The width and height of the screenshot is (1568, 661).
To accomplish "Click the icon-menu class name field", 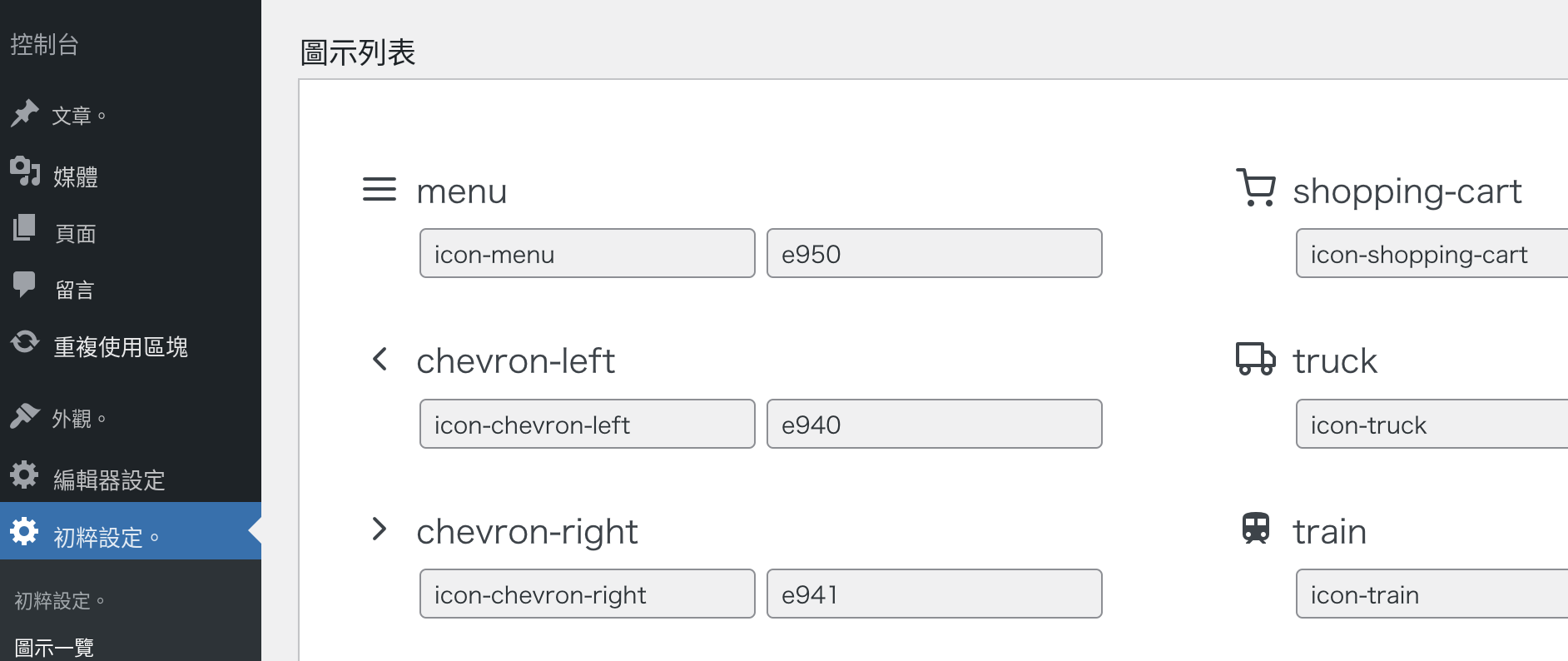I will (588, 253).
